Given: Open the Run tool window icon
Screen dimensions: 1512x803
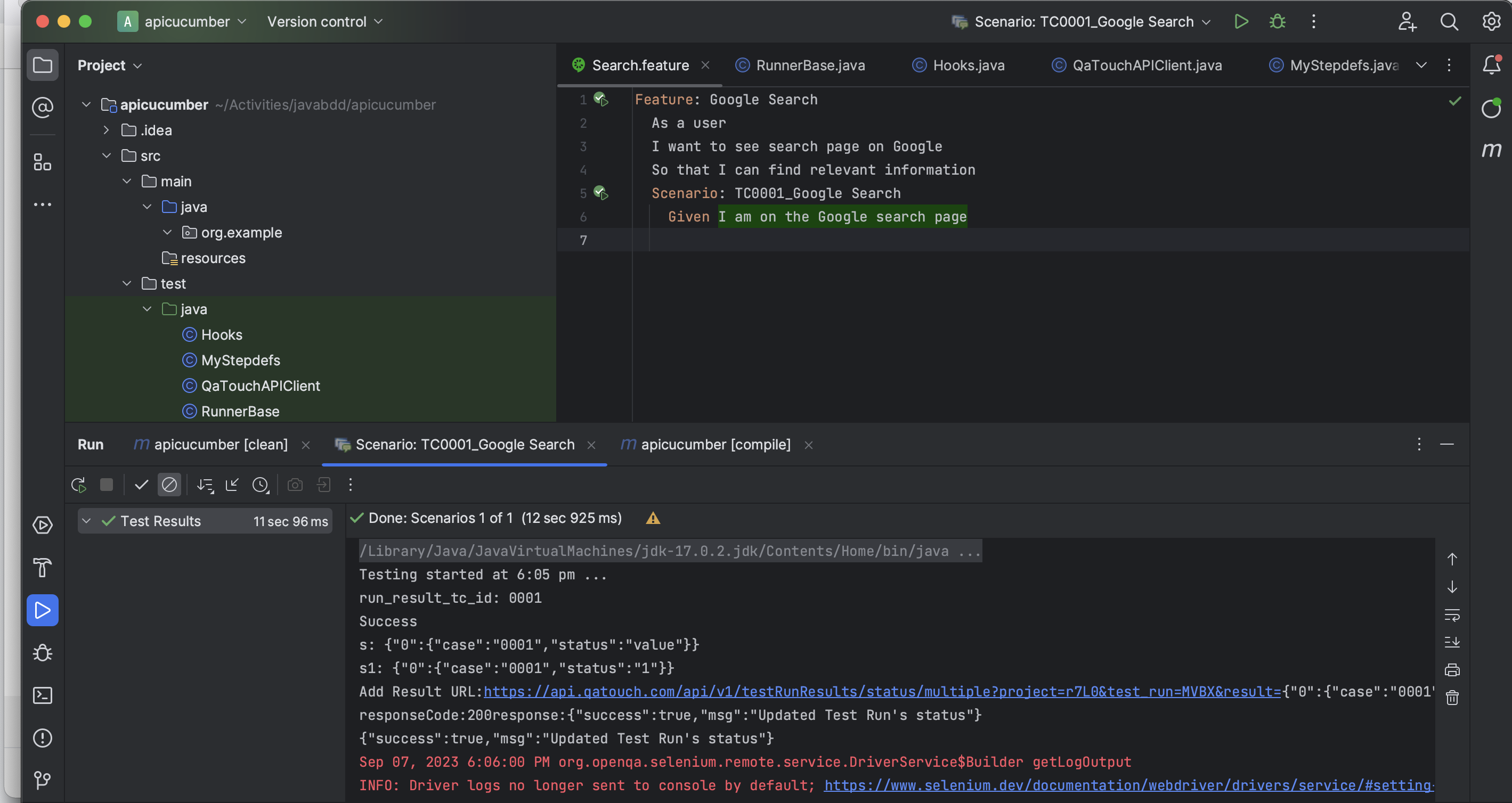Looking at the screenshot, I should pos(42,611).
